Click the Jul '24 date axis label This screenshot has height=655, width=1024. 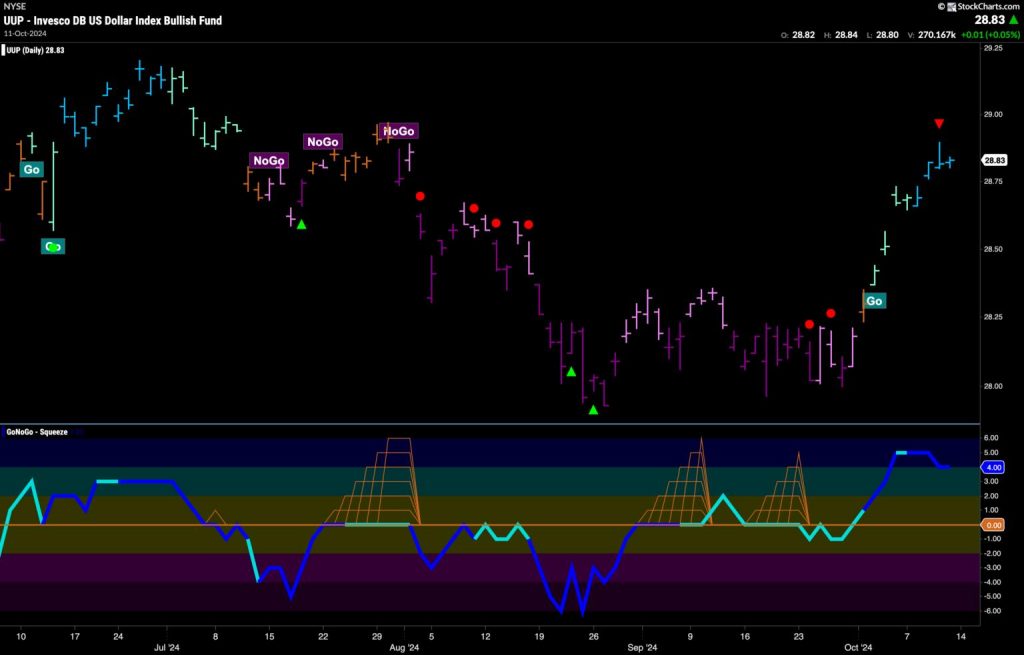click(167, 648)
